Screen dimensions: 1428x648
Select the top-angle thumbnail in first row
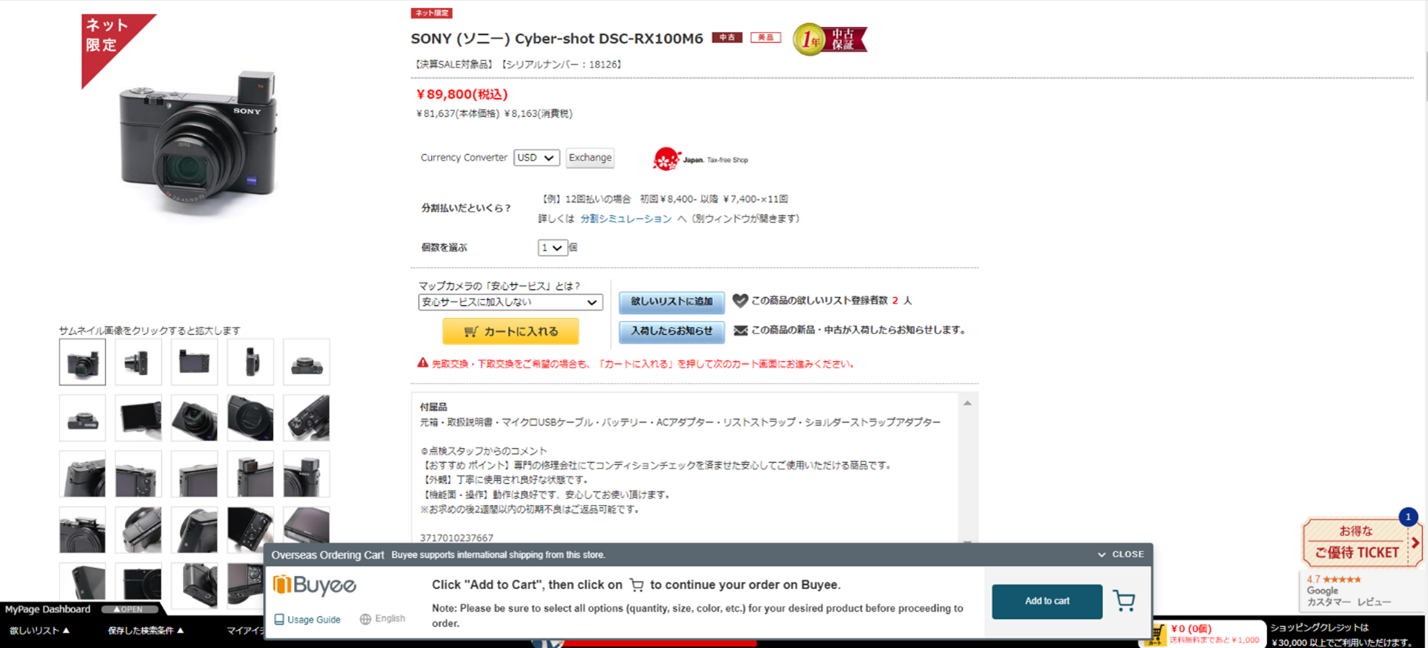click(306, 362)
